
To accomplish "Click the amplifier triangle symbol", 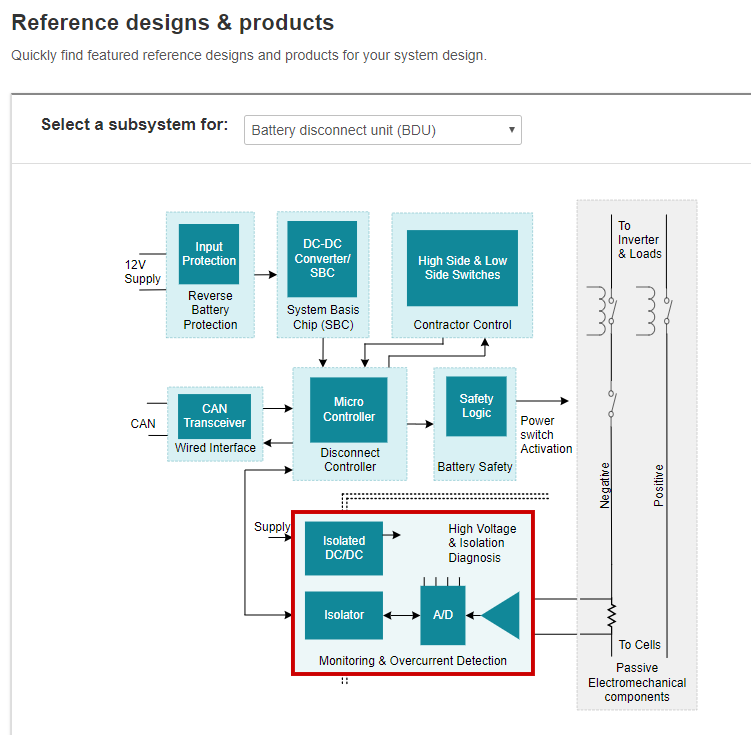I will [x=501, y=615].
